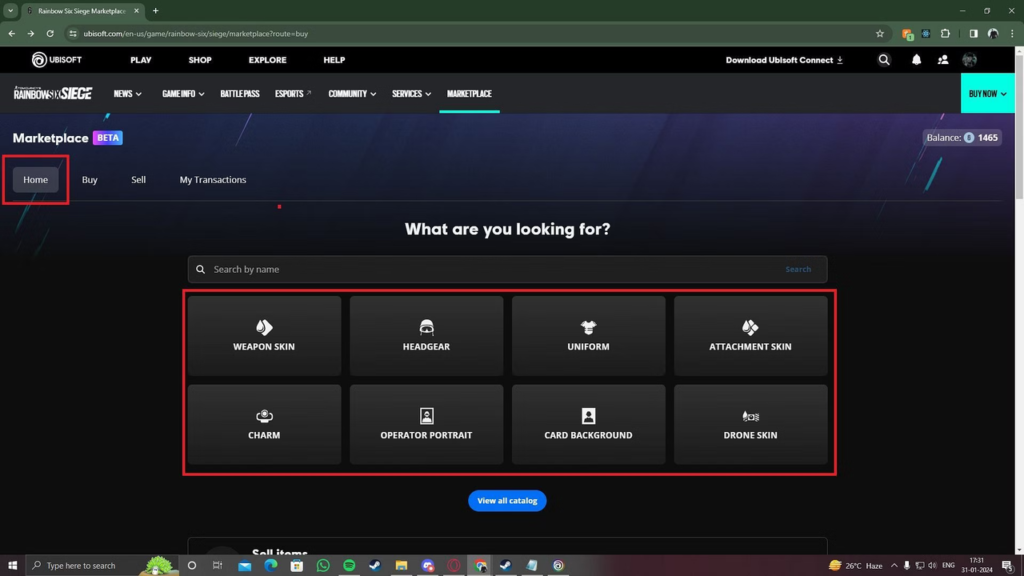Go to the My Transactions tab

click(213, 180)
